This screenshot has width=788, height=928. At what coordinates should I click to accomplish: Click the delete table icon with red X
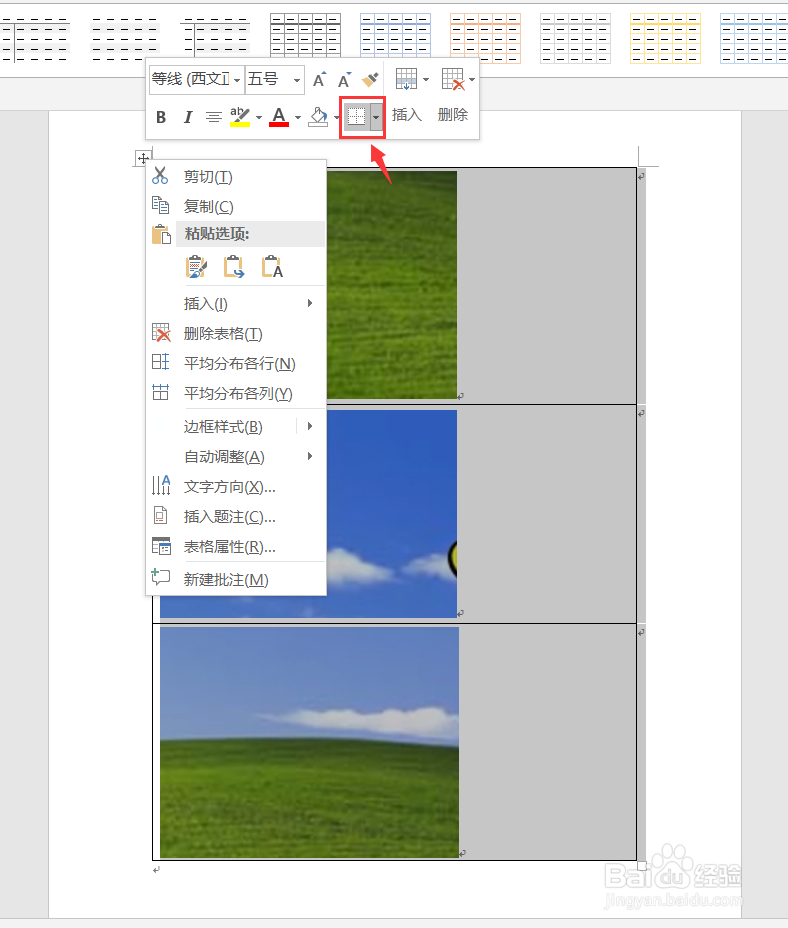tap(453, 79)
